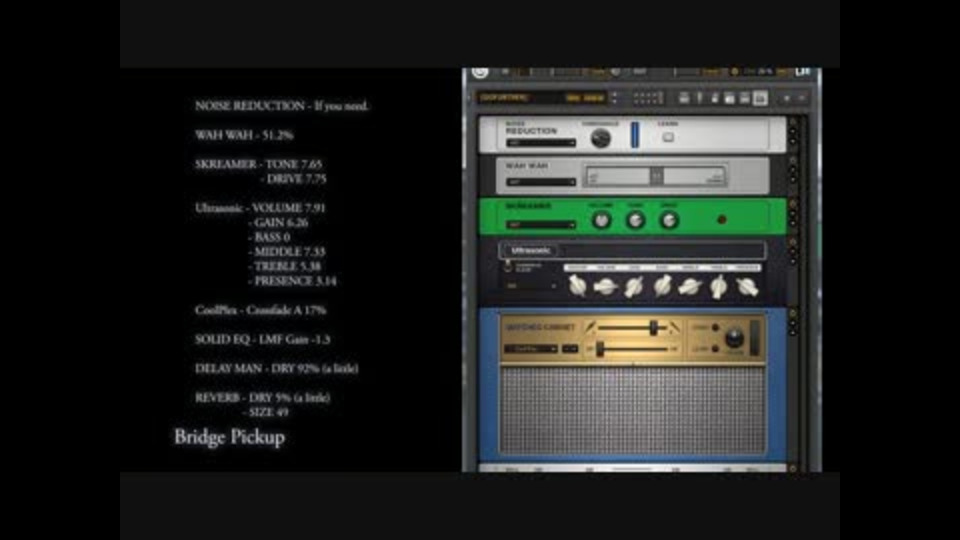Click the Ultrasonic amp name label
The image size is (960, 540).
point(530,251)
